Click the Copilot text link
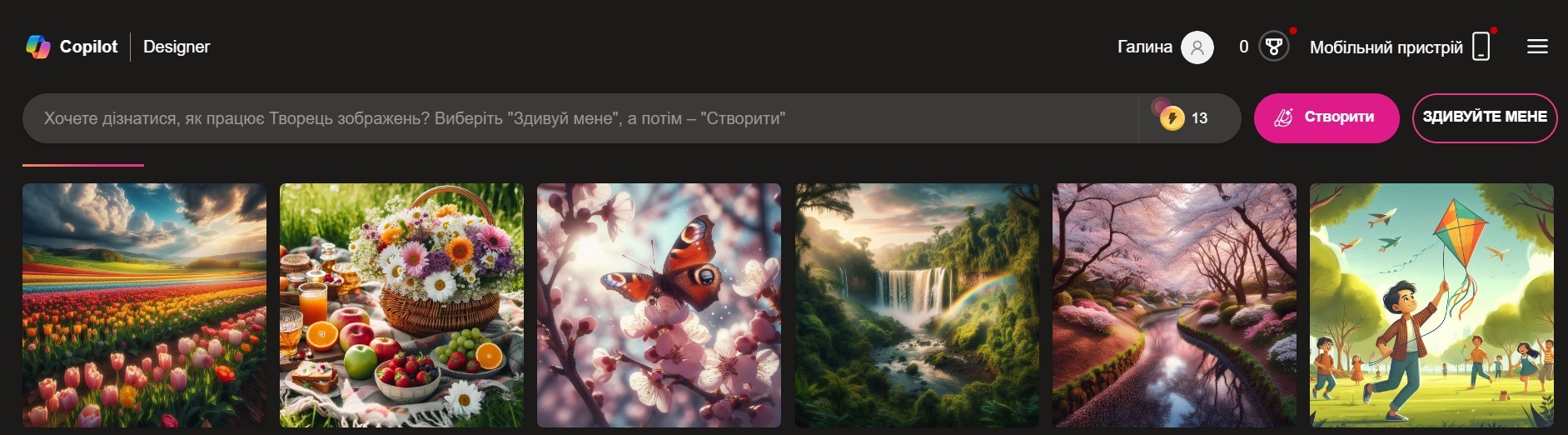 click(x=88, y=47)
